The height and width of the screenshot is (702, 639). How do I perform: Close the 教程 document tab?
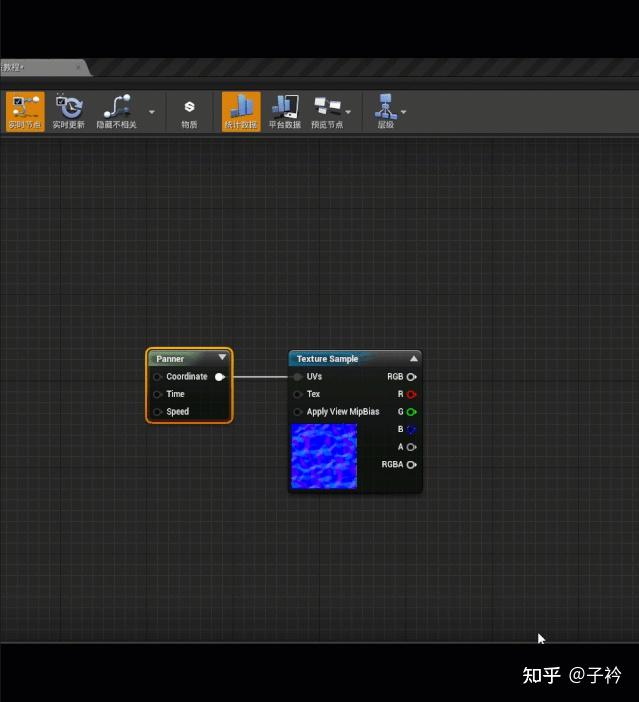click(78, 67)
